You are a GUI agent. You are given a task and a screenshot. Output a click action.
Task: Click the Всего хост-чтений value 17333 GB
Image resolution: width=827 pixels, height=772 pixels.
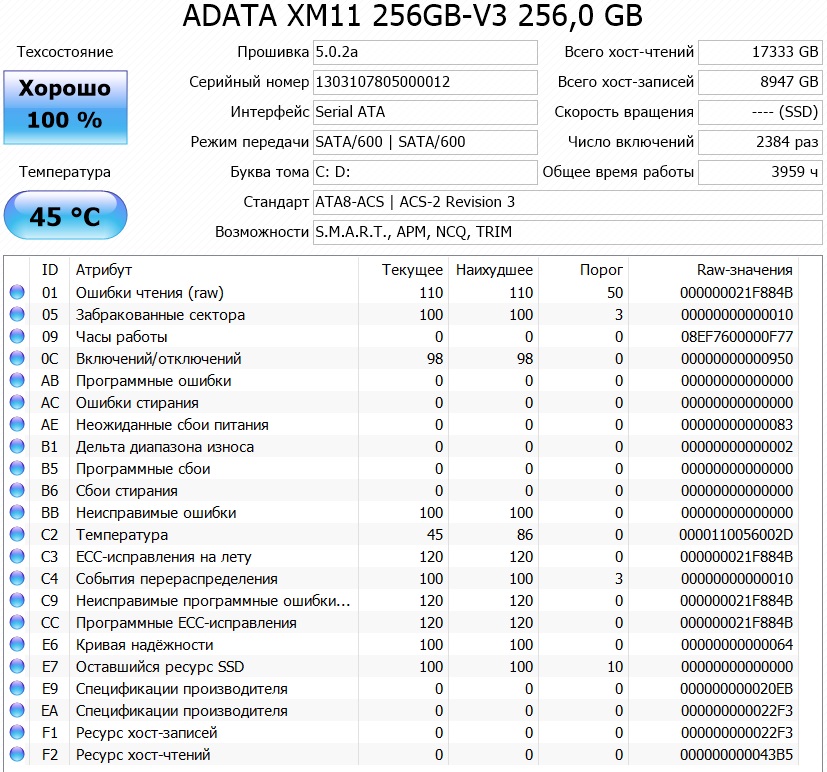pyautogui.click(x=760, y=52)
